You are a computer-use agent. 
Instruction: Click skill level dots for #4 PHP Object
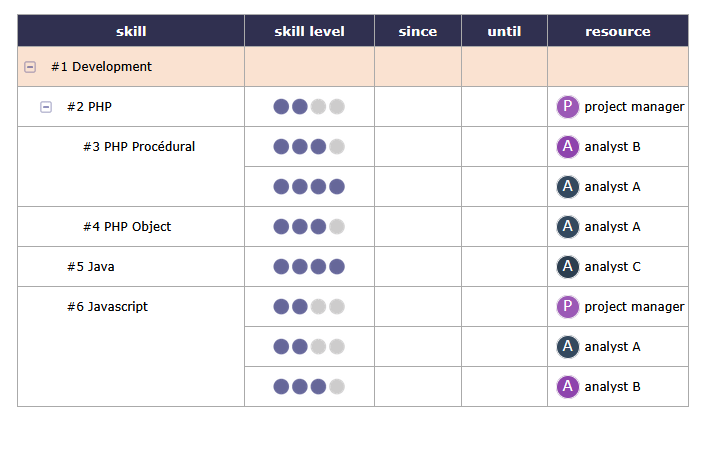(x=309, y=227)
